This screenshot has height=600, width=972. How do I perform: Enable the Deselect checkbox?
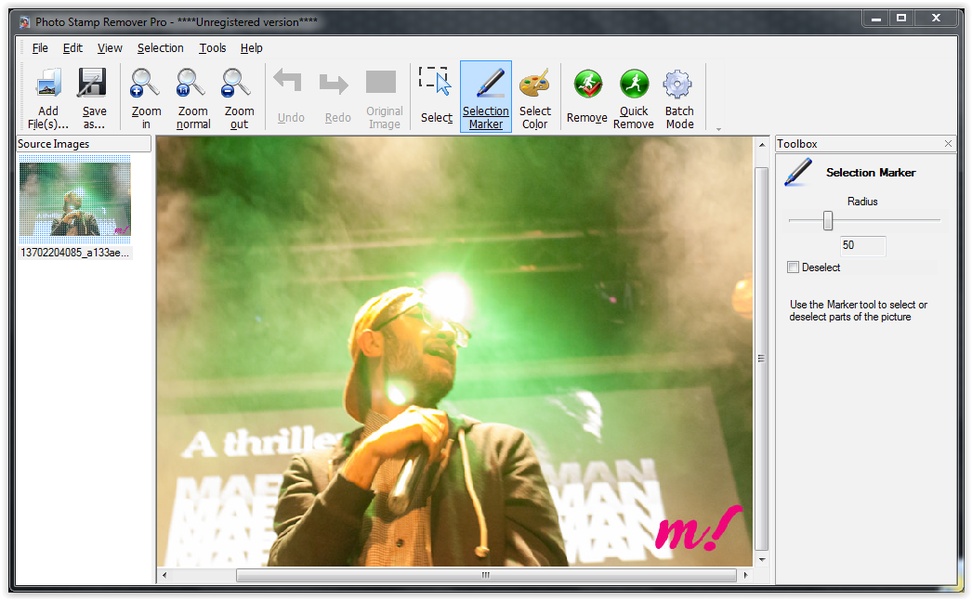(x=793, y=267)
